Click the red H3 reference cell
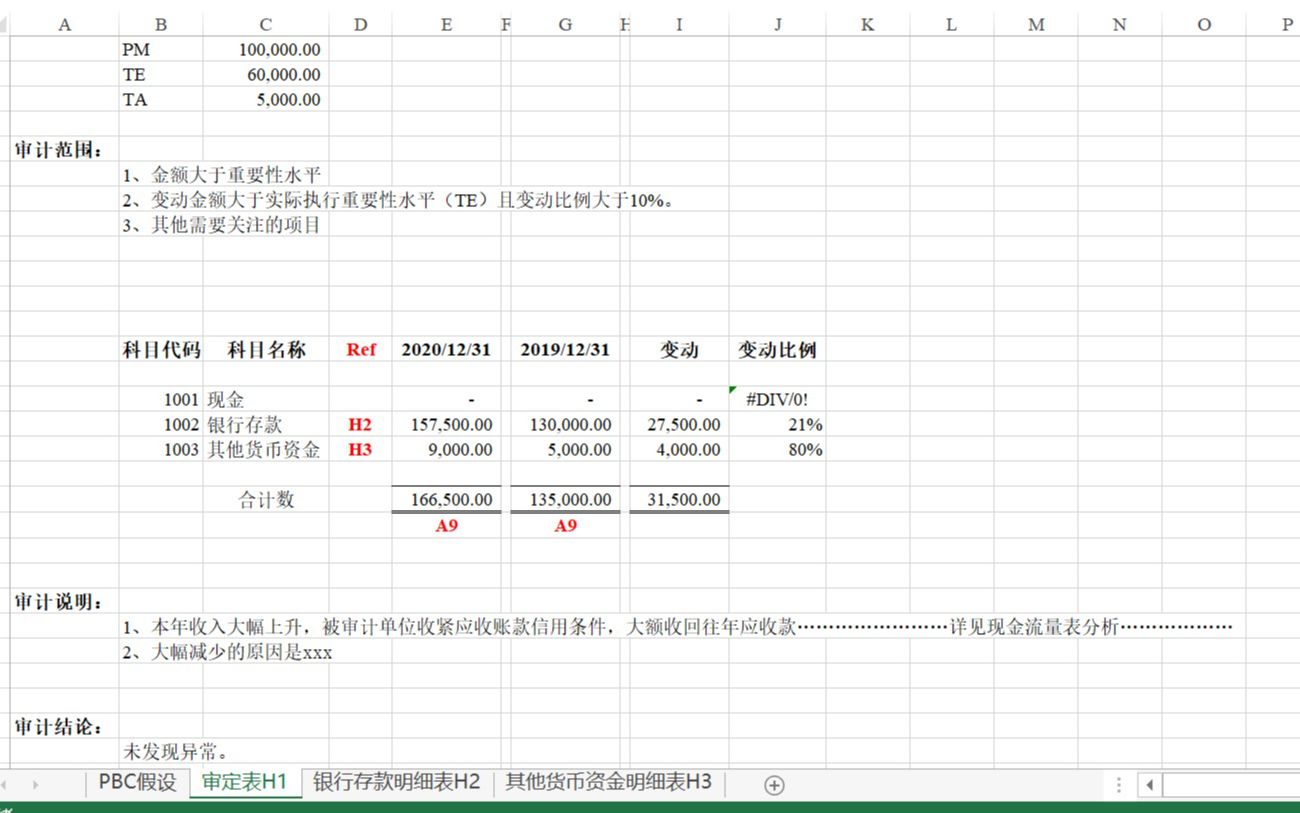The height and width of the screenshot is (813, 1300). pos(360,449)
